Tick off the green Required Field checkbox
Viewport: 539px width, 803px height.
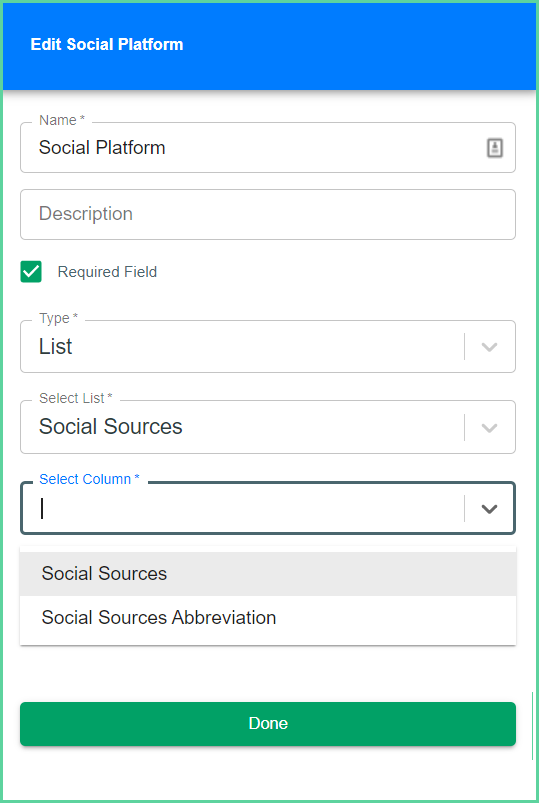31,272
